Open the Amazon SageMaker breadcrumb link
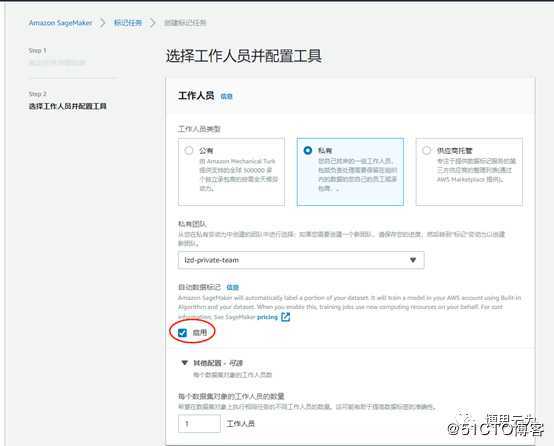 coord(60,23)
